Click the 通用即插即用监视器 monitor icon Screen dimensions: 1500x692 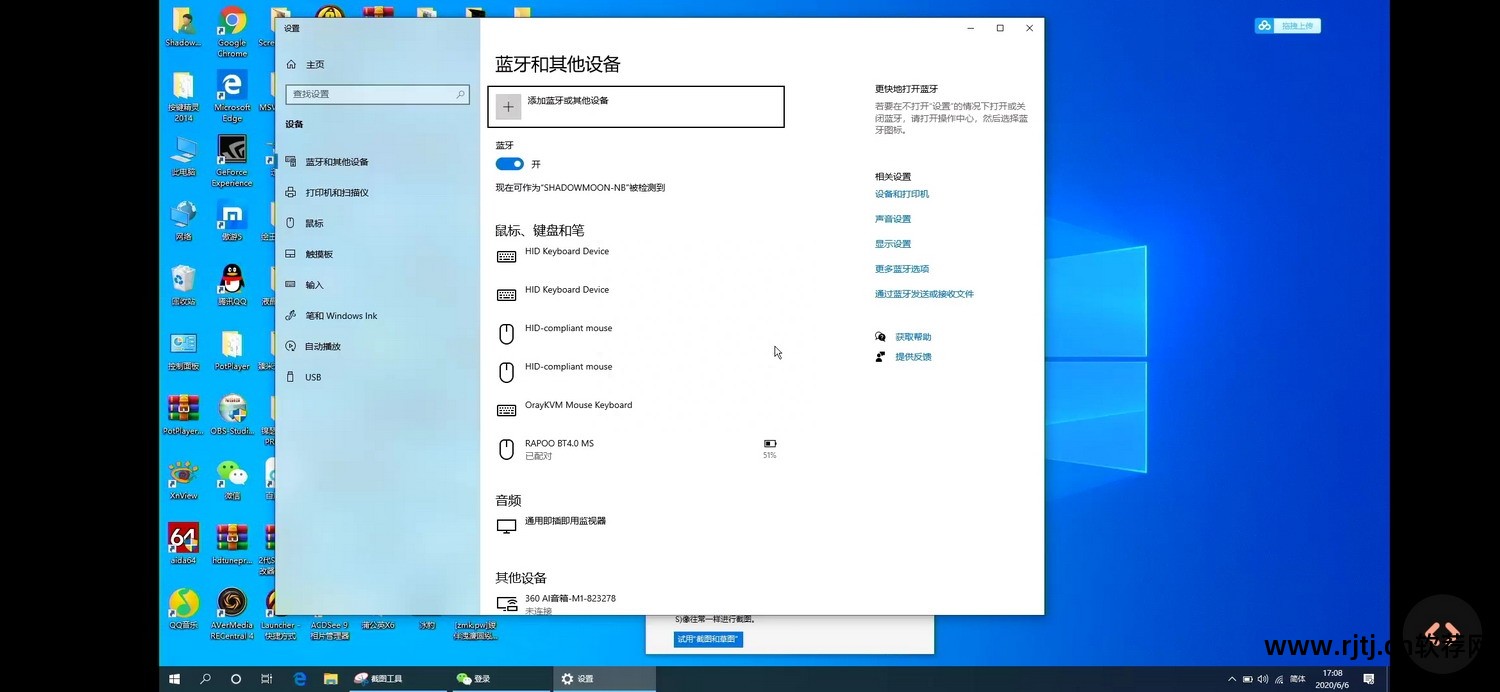[507, 525]
